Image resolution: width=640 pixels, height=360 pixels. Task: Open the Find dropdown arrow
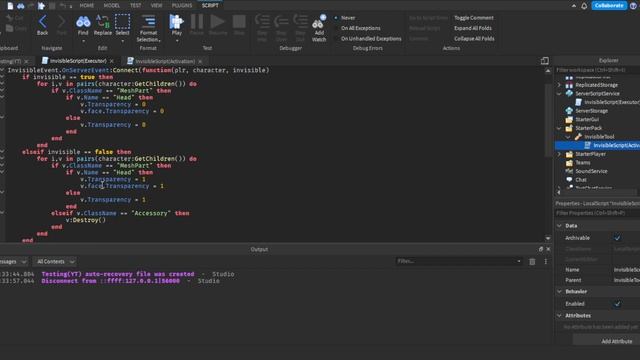pos(83,41)
